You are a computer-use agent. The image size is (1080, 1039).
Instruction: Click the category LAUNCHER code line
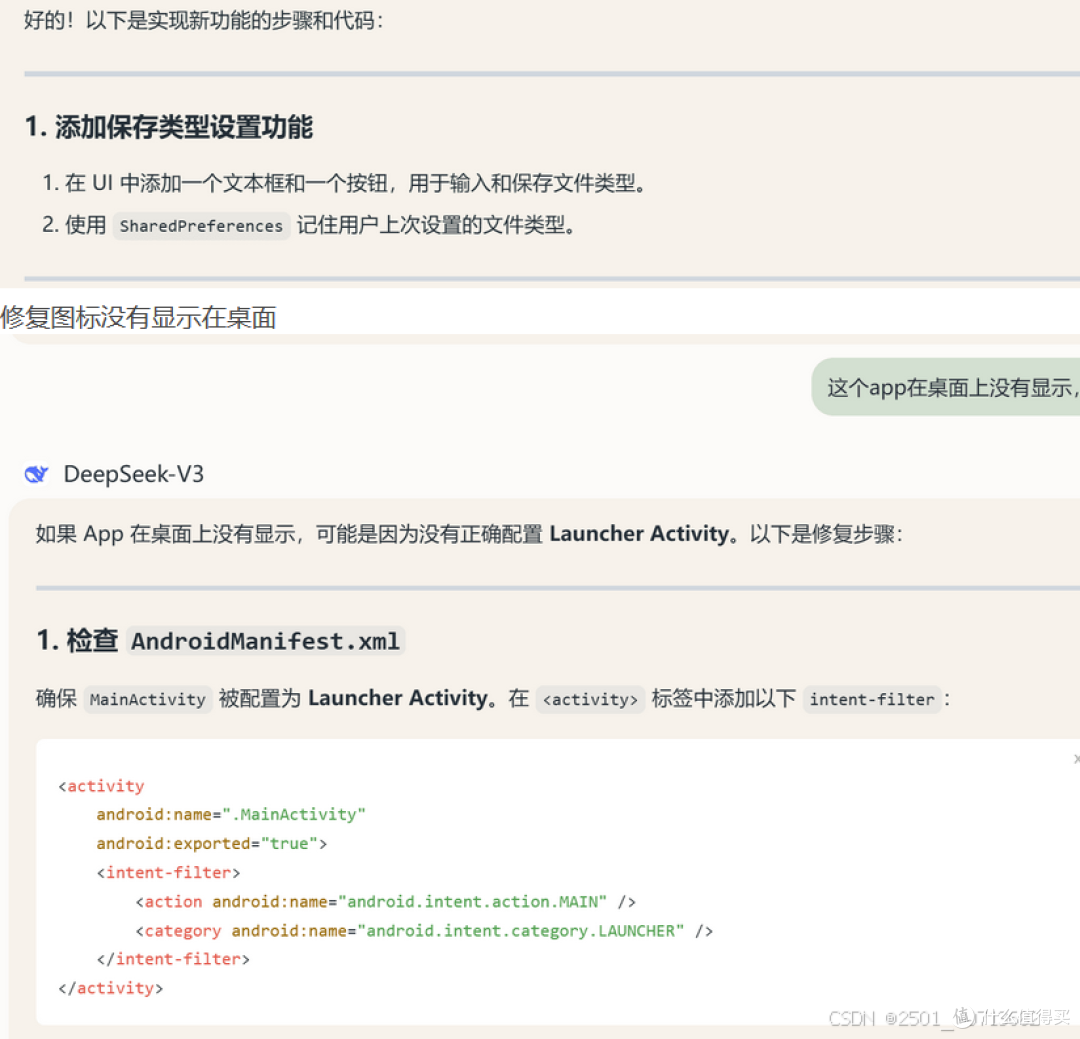[424, 931]
